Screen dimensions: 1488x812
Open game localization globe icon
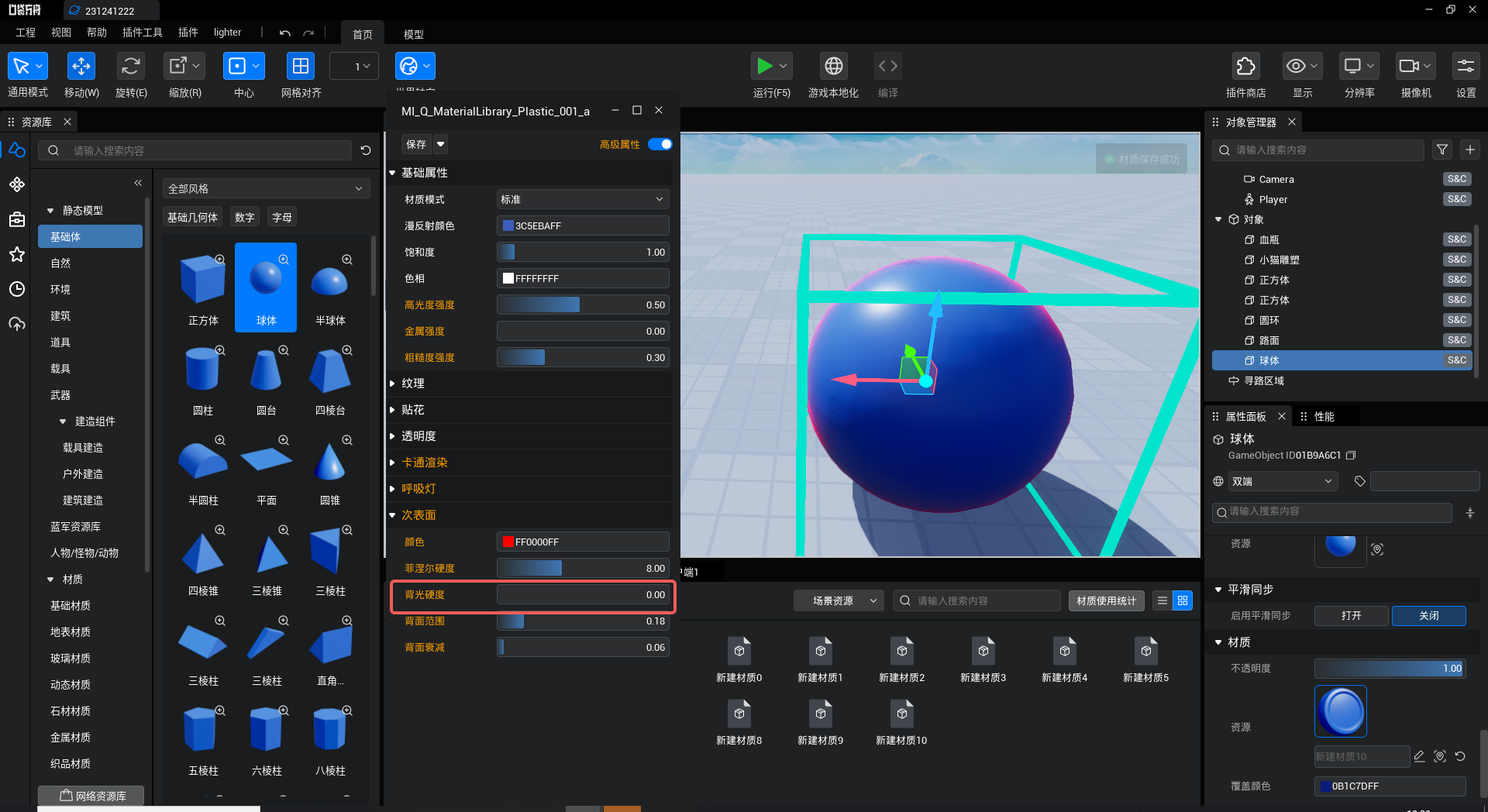coord(833,66)
